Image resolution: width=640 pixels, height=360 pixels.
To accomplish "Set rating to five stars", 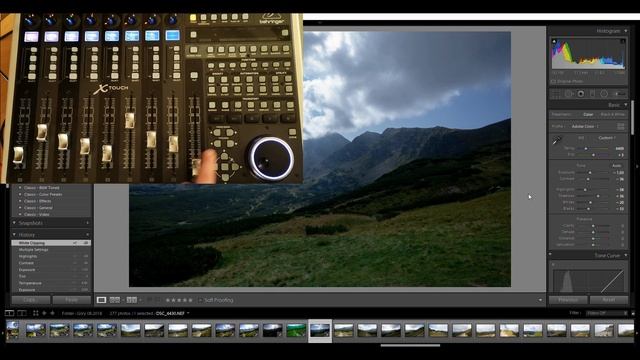I will click(191, 300).
